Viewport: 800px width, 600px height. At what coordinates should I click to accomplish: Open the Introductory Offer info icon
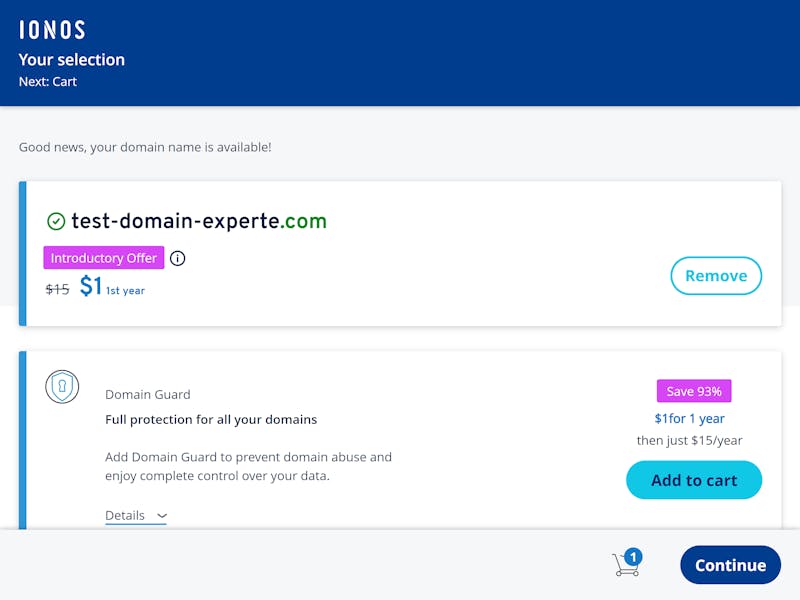178,258
